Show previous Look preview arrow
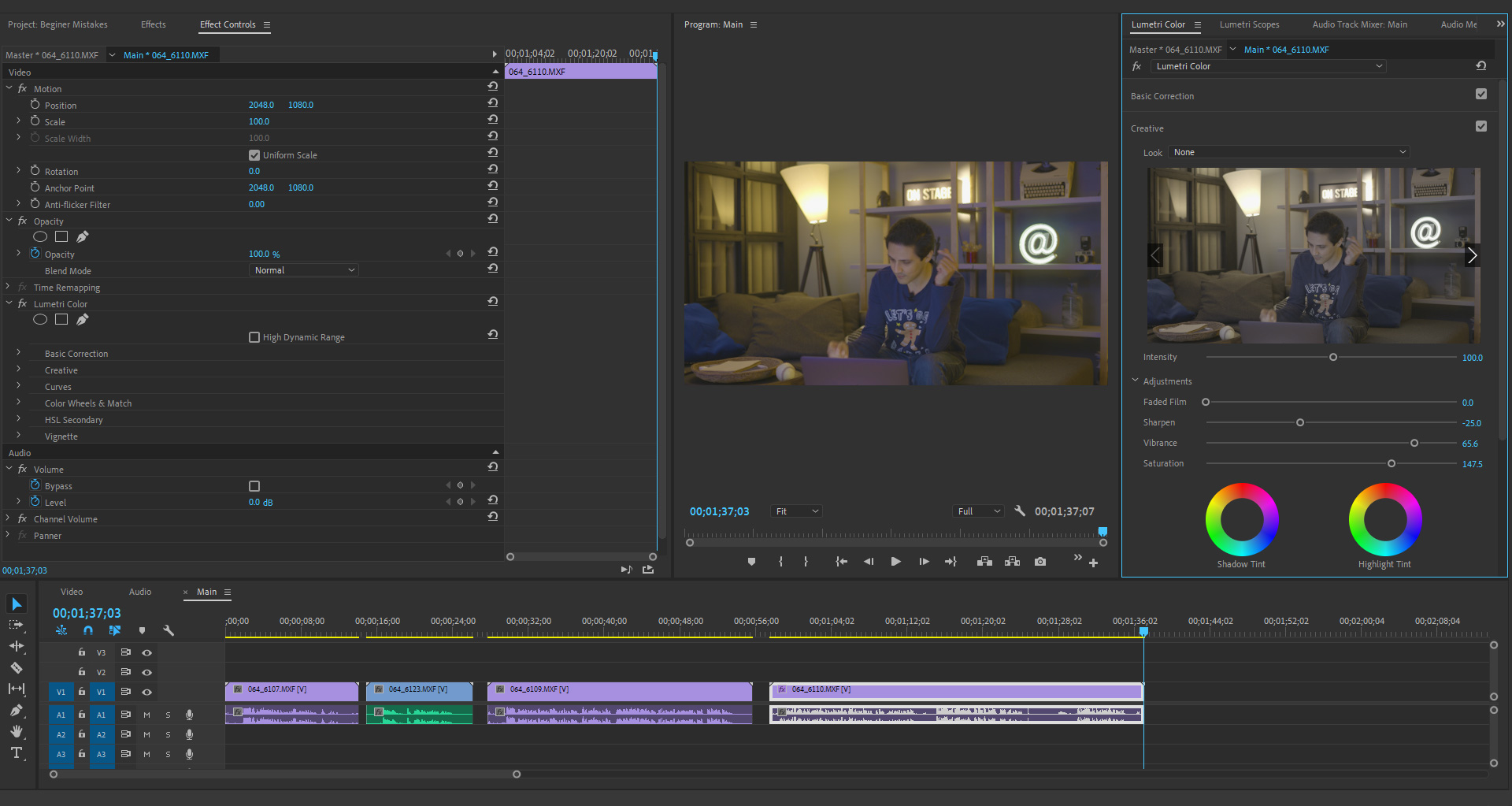Image resolution: width=1512 pixels, height=806 pixels. click(1155, 255)
